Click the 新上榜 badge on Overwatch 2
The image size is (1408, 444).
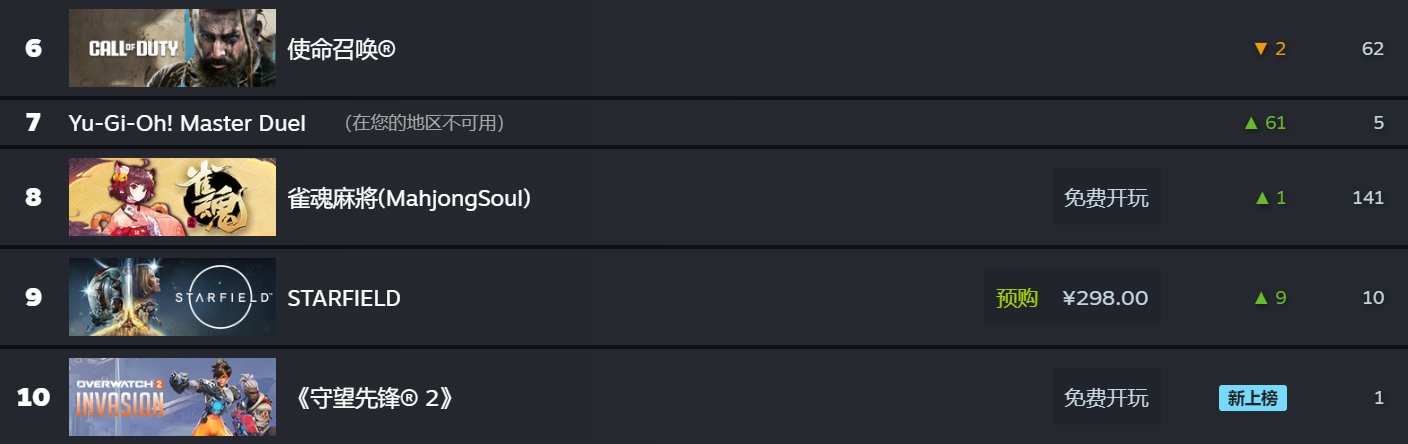1252,398
